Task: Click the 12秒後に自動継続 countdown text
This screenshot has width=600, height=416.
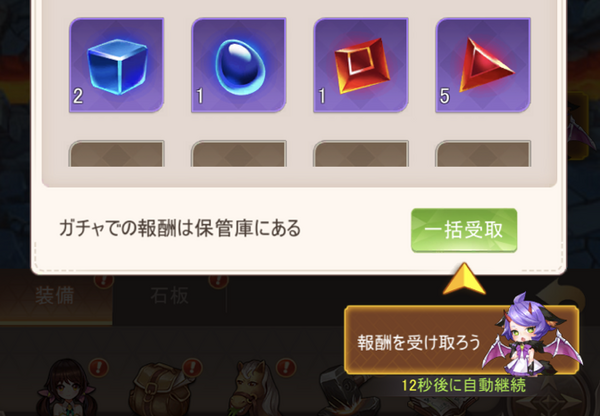Action: [x=463, y=385]
